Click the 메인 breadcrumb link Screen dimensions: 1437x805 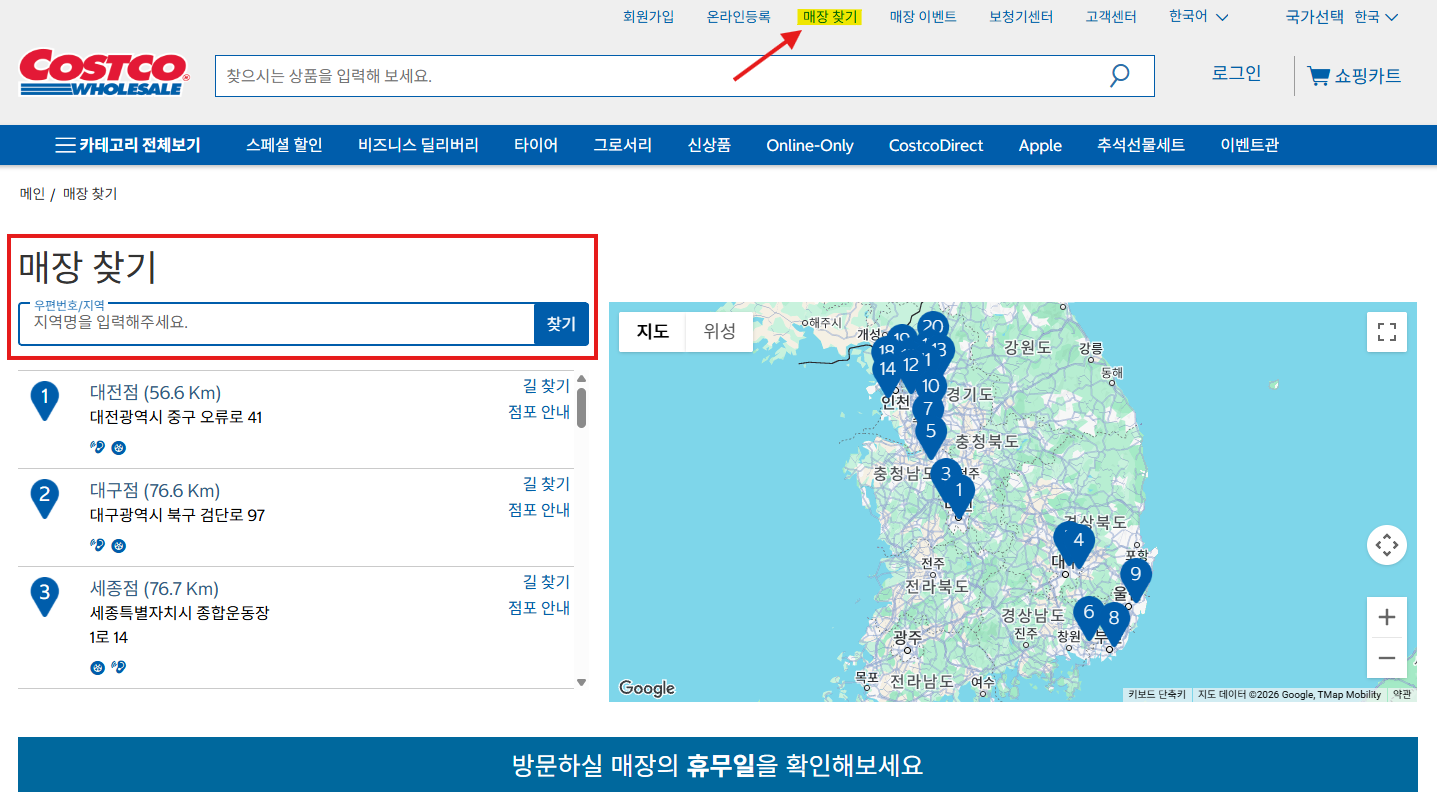(33, 194)
